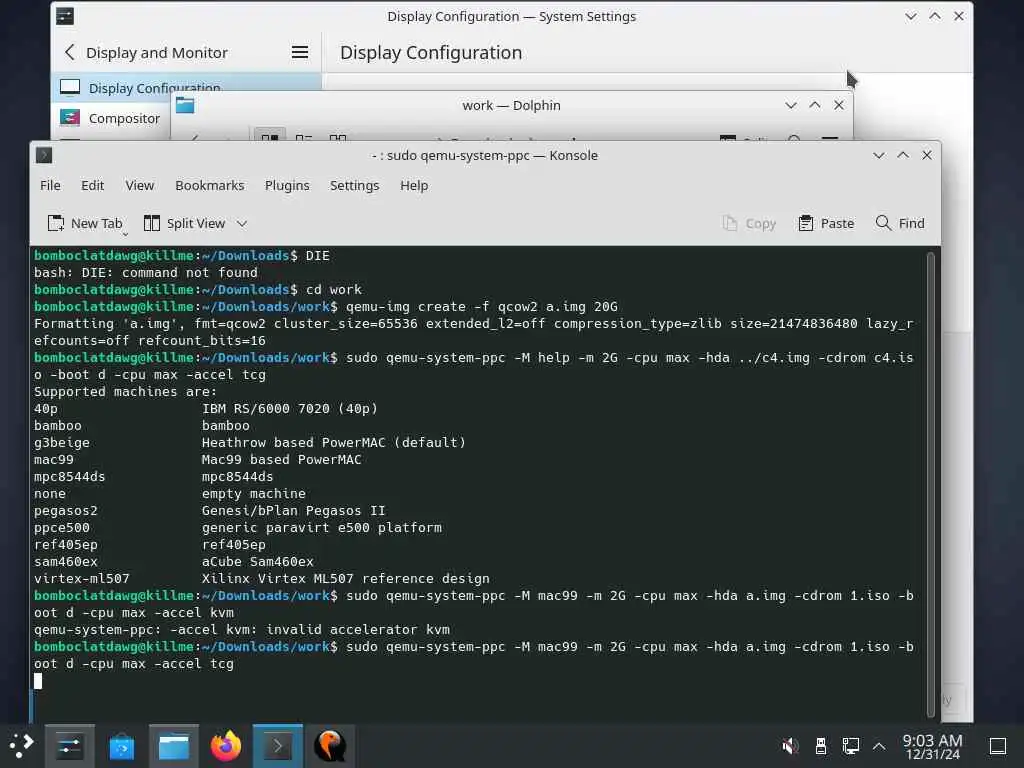Click the Konsole vertical scrollbar

point(931,483)
